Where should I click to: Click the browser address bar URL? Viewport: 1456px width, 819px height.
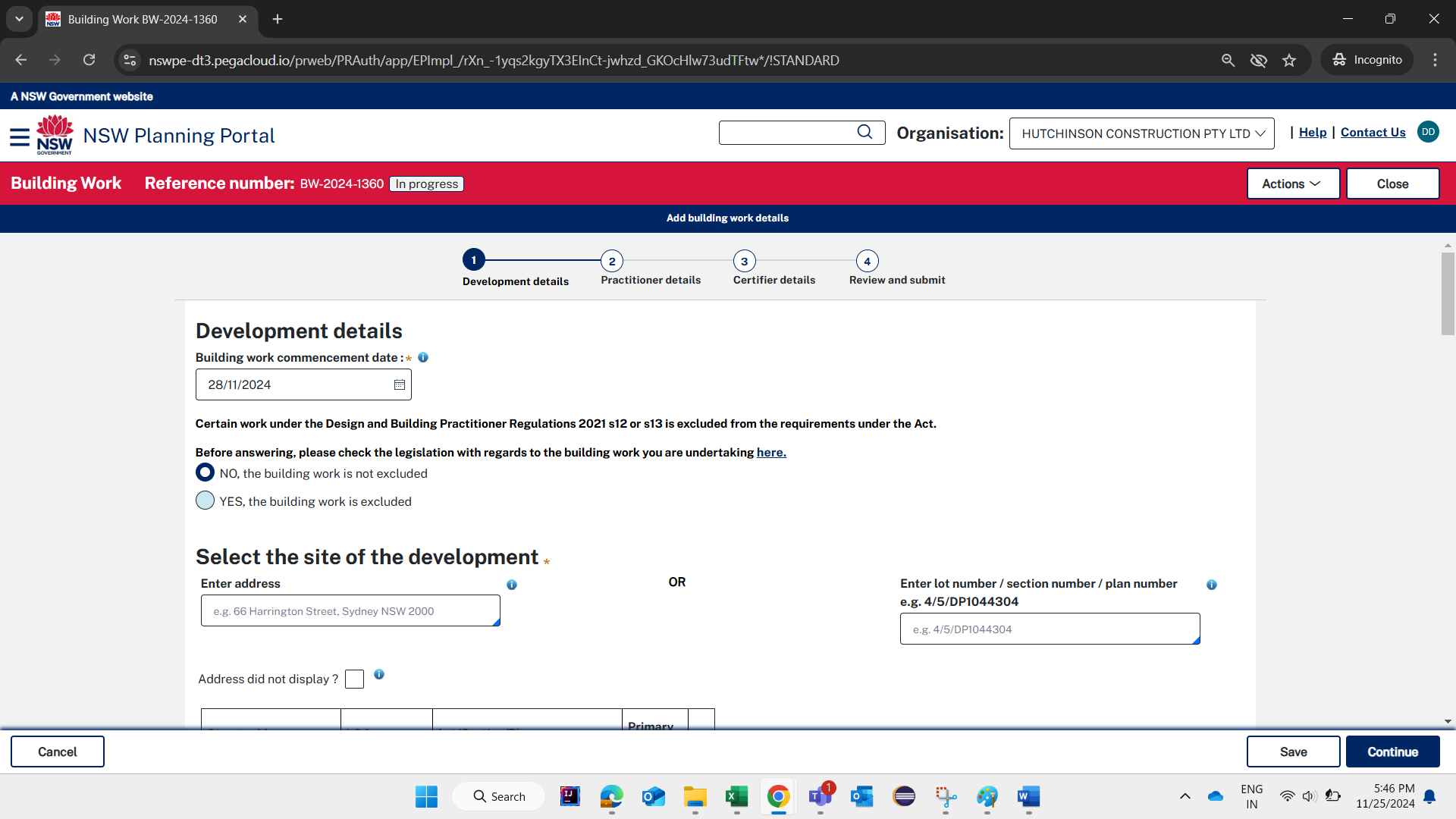coord(494,60)
